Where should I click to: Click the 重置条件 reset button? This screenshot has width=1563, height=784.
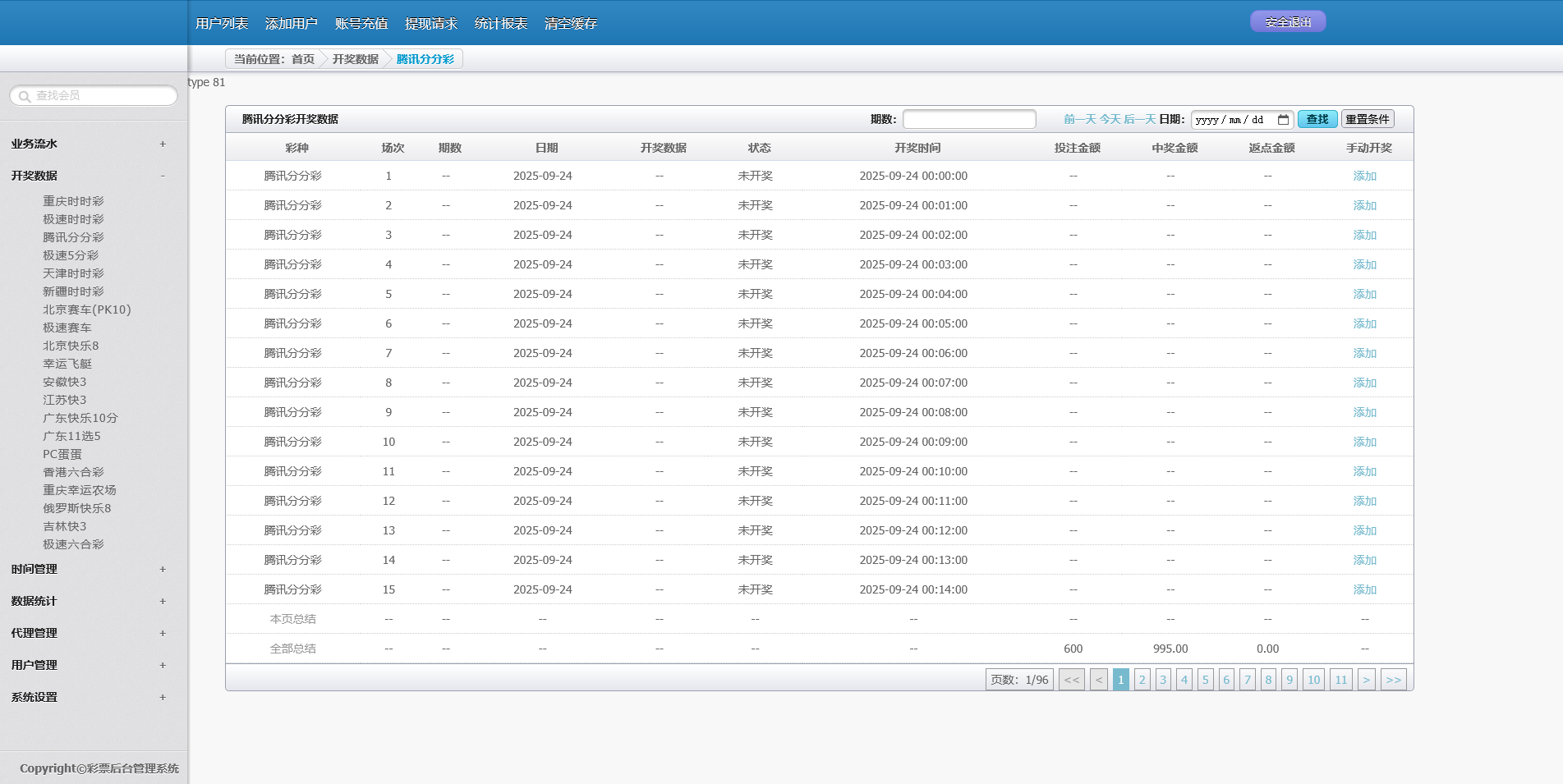(1368, 119)
